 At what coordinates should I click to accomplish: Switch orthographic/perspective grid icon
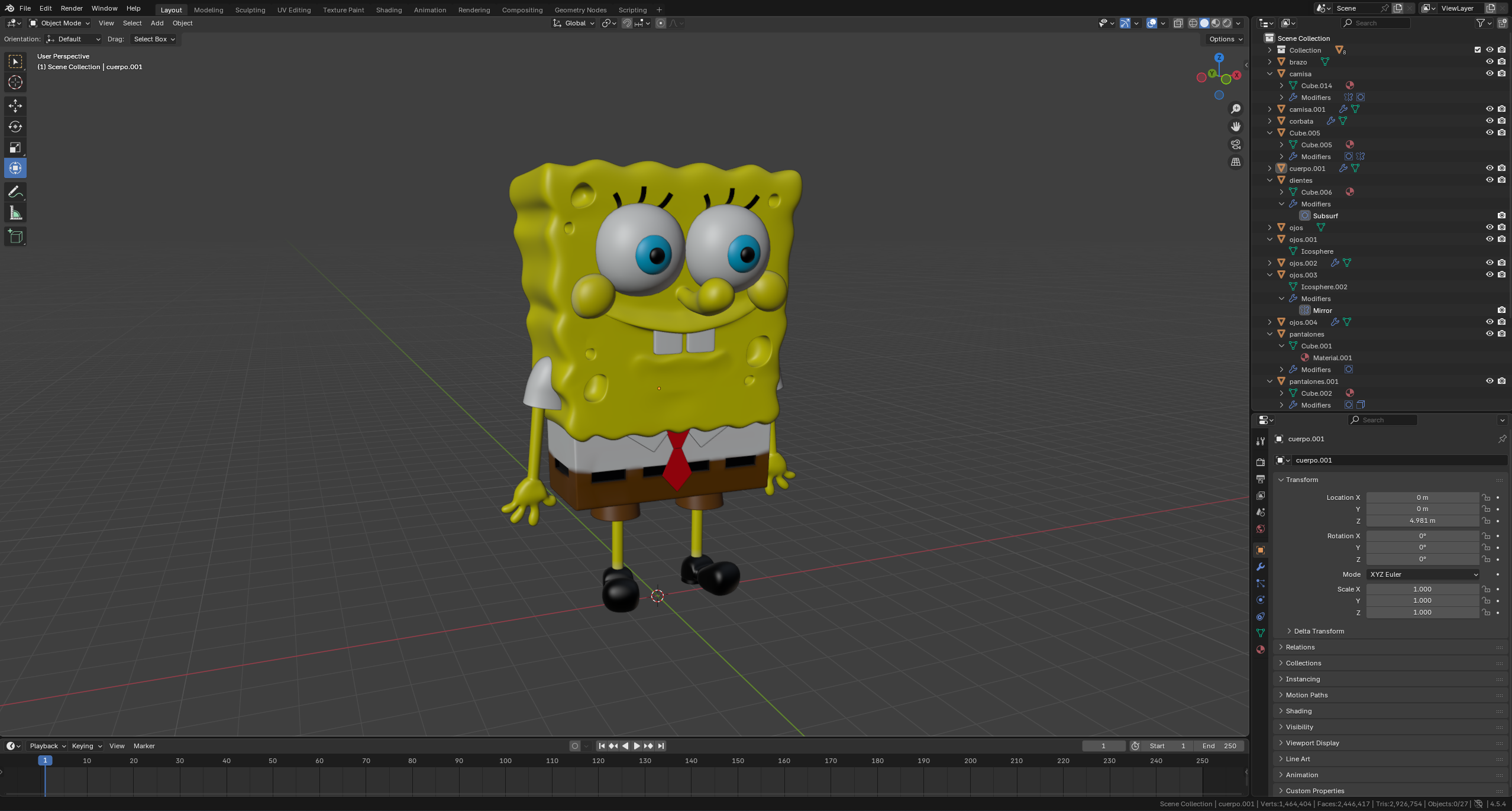coord(1236,162)
